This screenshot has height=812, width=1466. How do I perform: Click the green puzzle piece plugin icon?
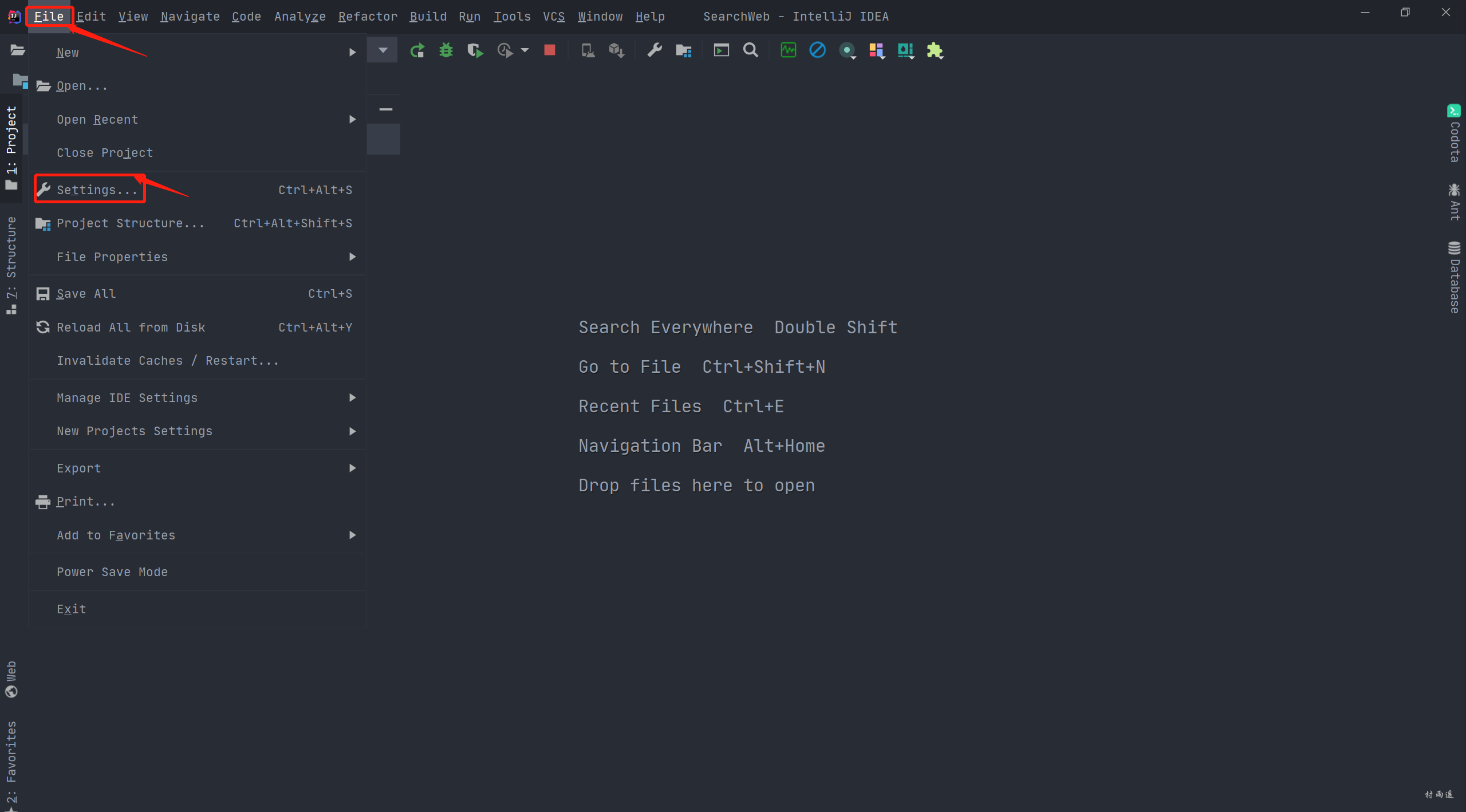935,50
